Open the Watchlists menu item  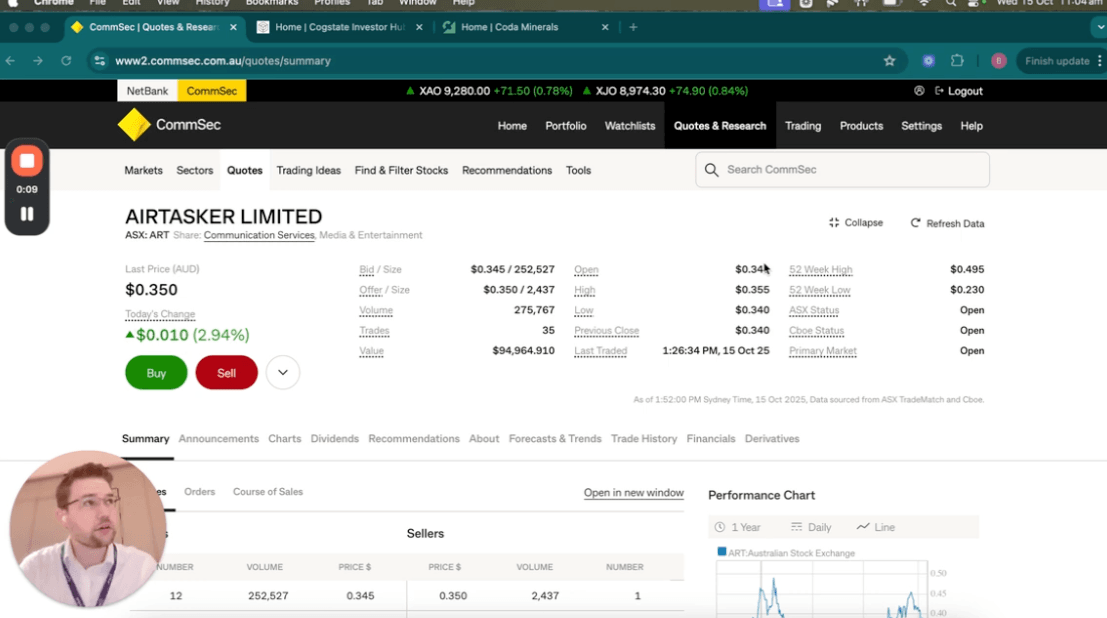click(630, 126)
